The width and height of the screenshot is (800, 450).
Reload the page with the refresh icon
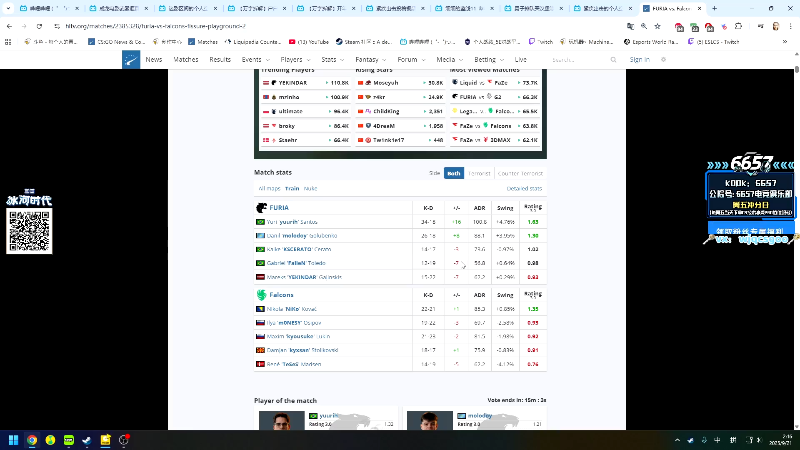(x=39, y=26)
